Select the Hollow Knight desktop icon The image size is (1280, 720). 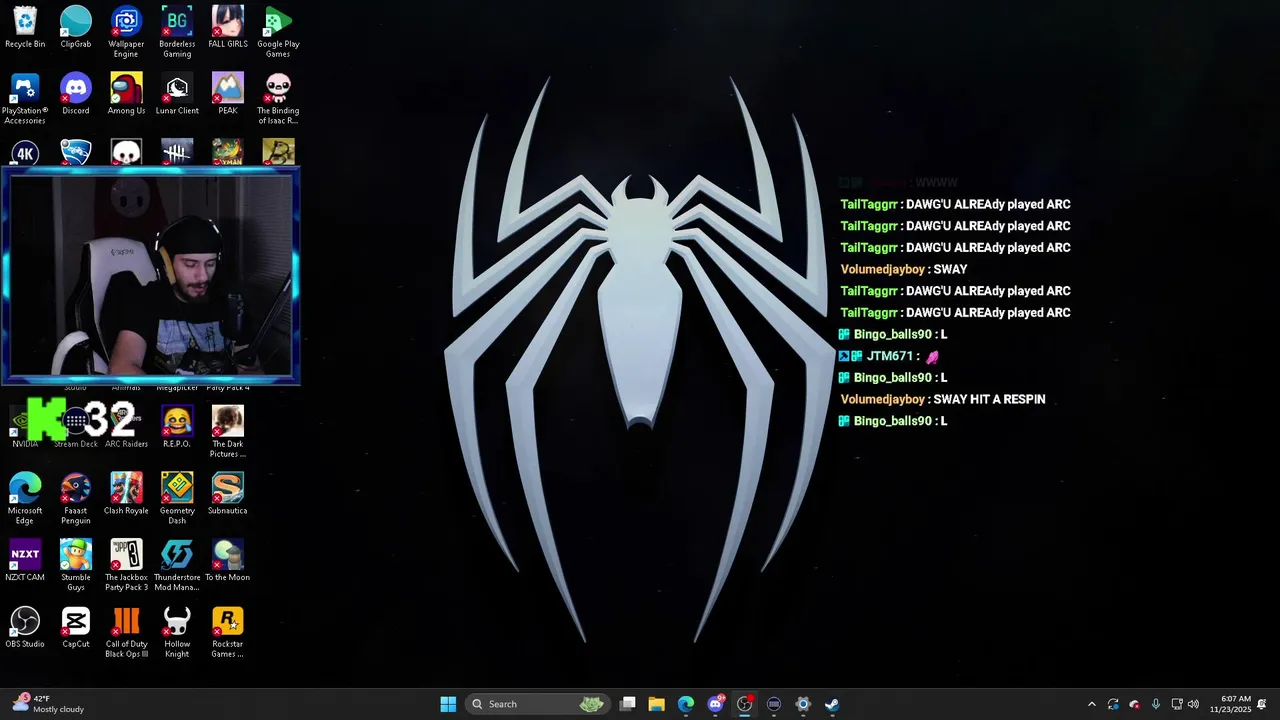177,632
